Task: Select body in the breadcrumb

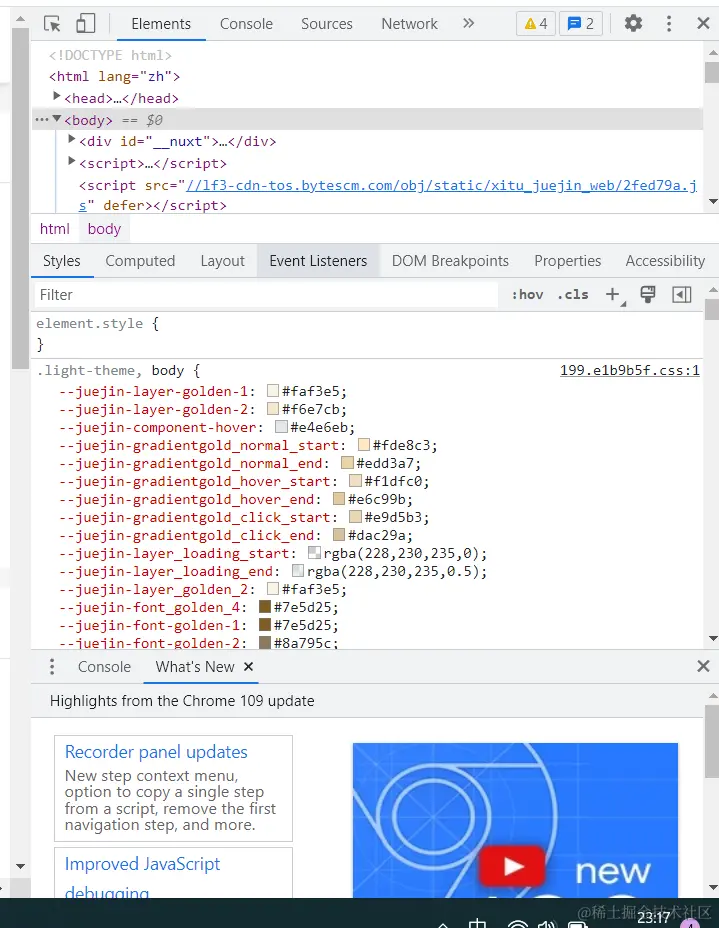Action: coord(104,229)
